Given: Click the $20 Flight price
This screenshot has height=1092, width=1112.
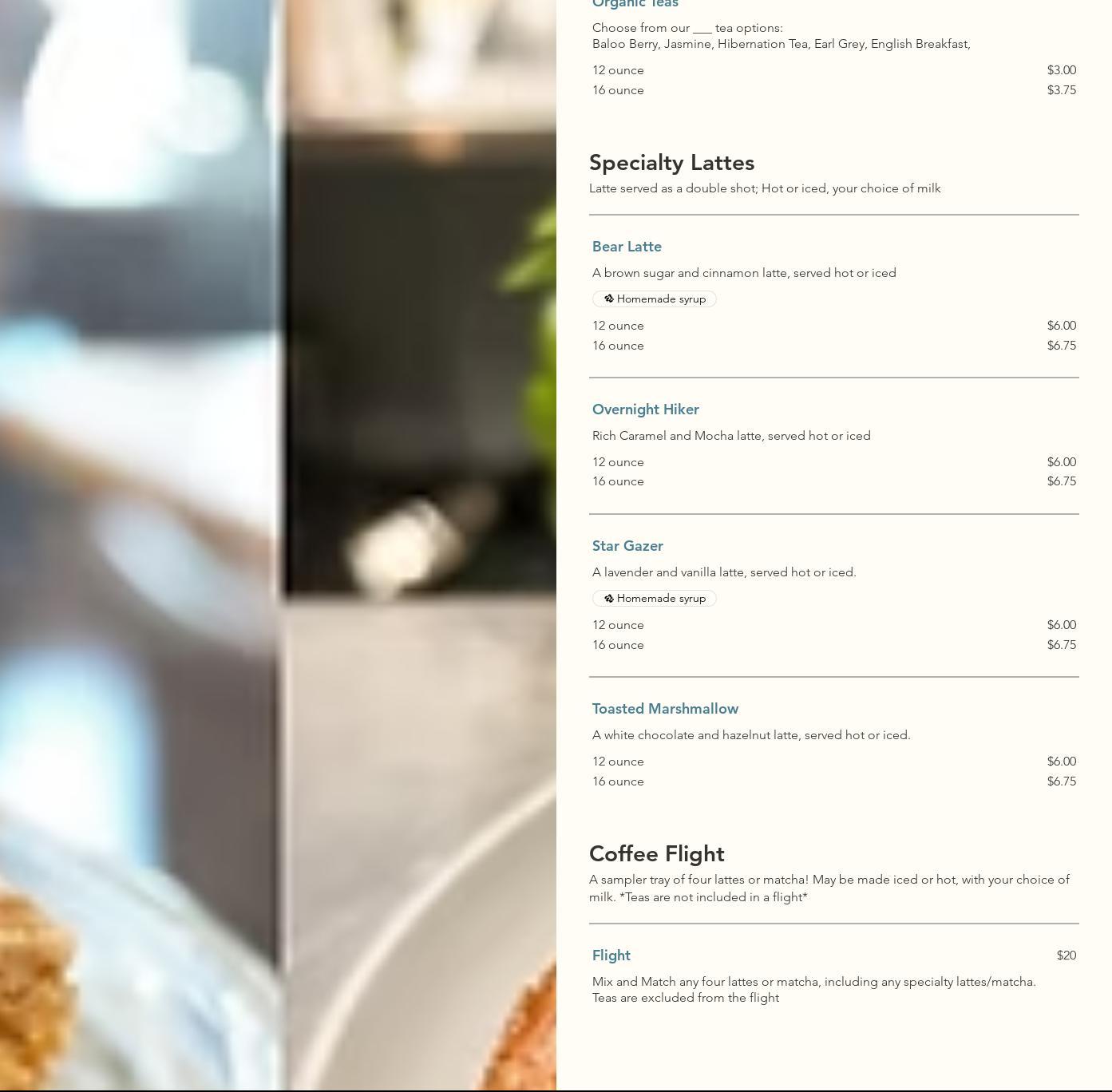Looking at the screenshot, I should (x=1066, y=955).
